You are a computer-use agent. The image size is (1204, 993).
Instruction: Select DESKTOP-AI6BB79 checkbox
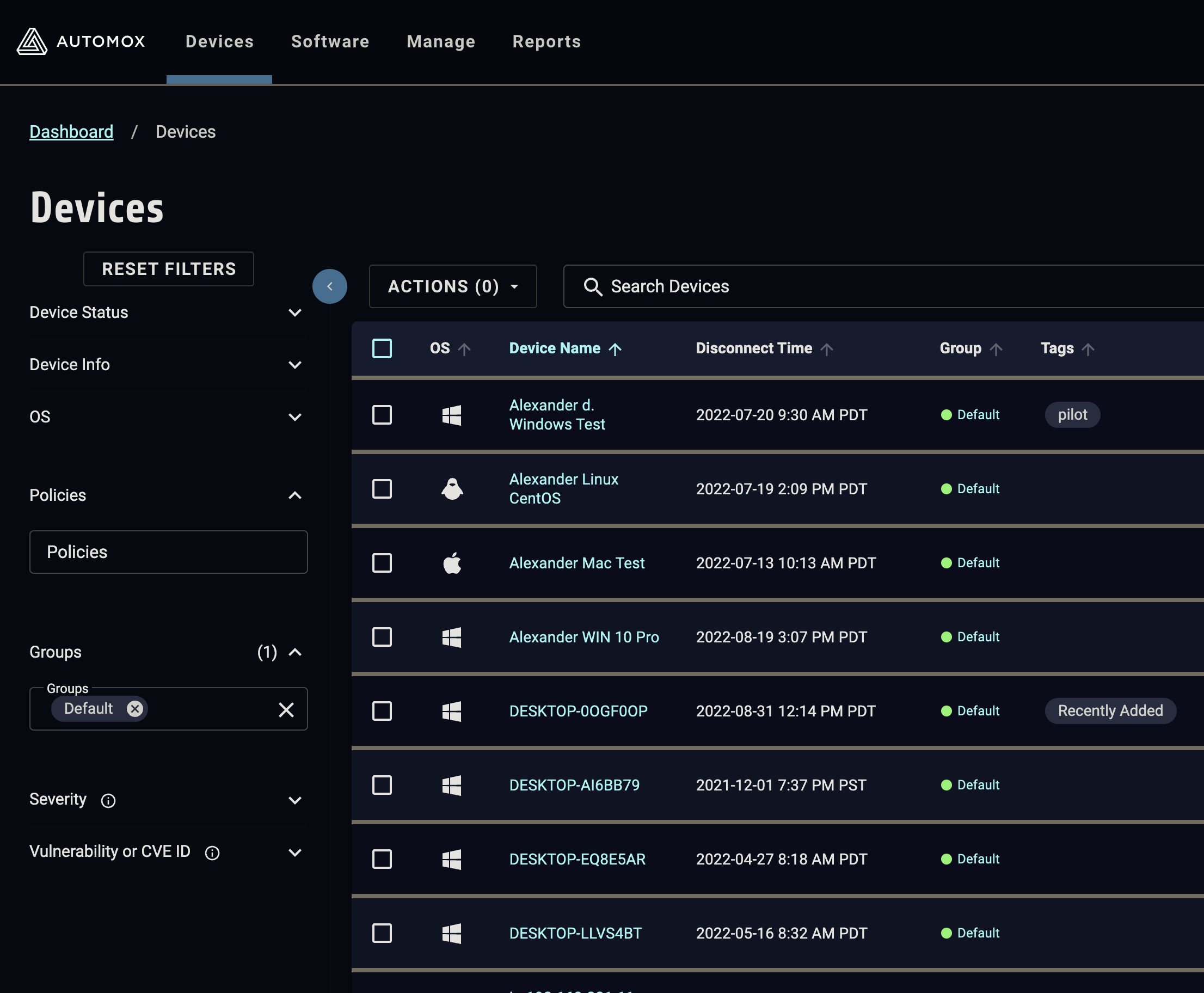[x=382, y=785]
